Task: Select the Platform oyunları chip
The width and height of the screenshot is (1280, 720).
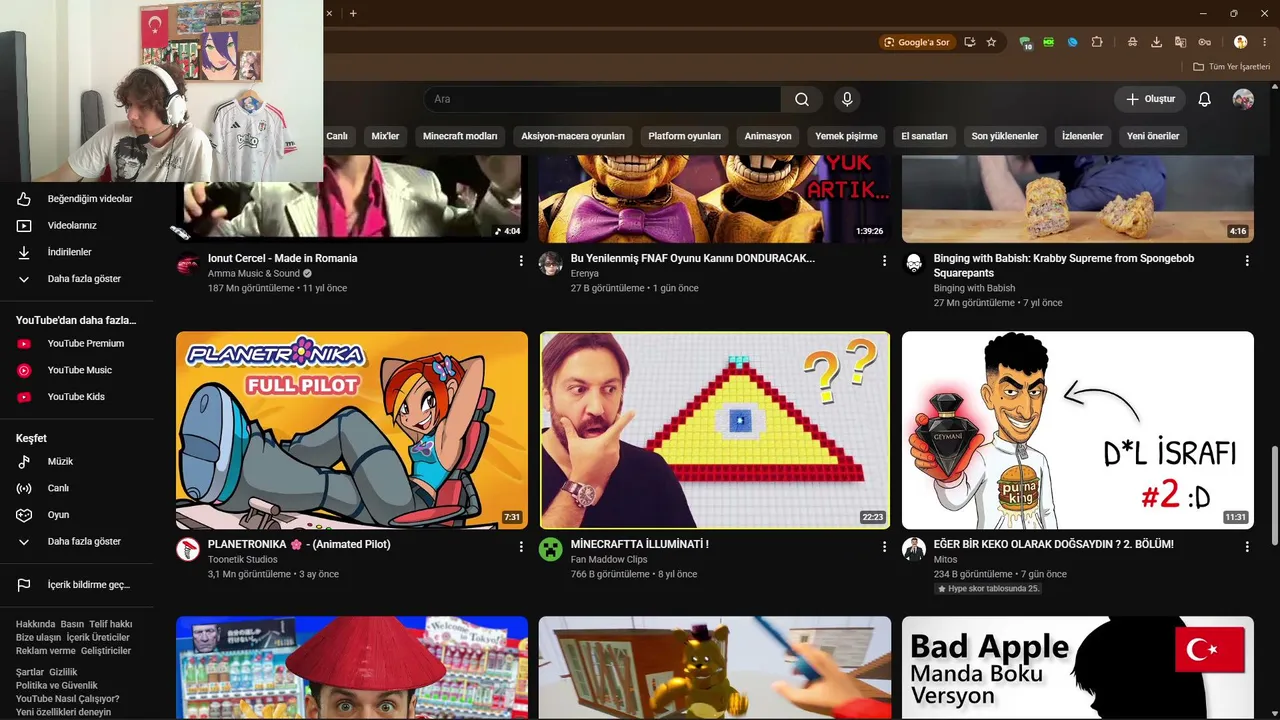Action: (x=685, y=136)
